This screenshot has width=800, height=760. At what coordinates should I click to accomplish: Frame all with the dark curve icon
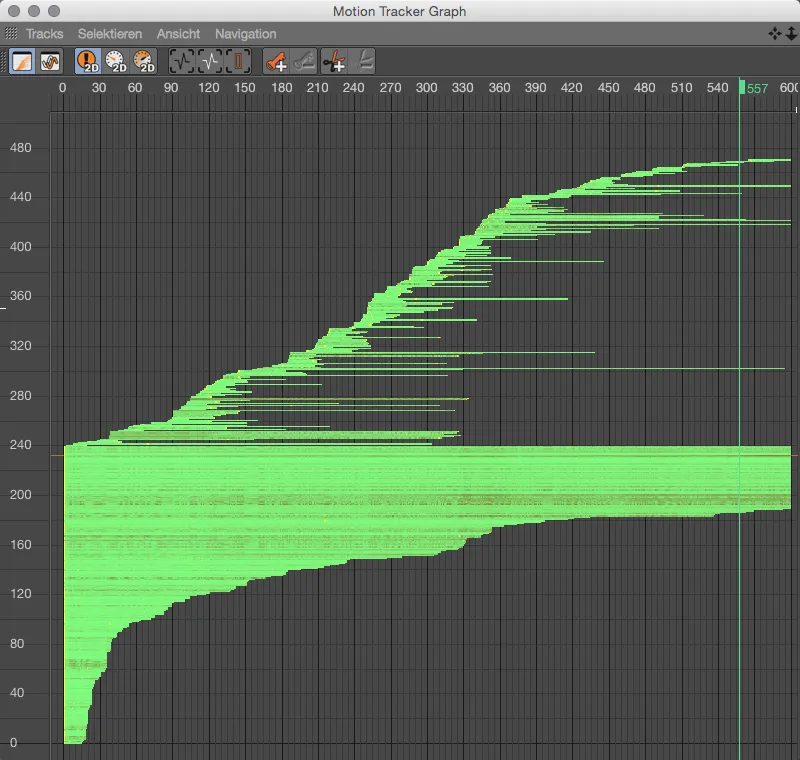coord(182,62)
